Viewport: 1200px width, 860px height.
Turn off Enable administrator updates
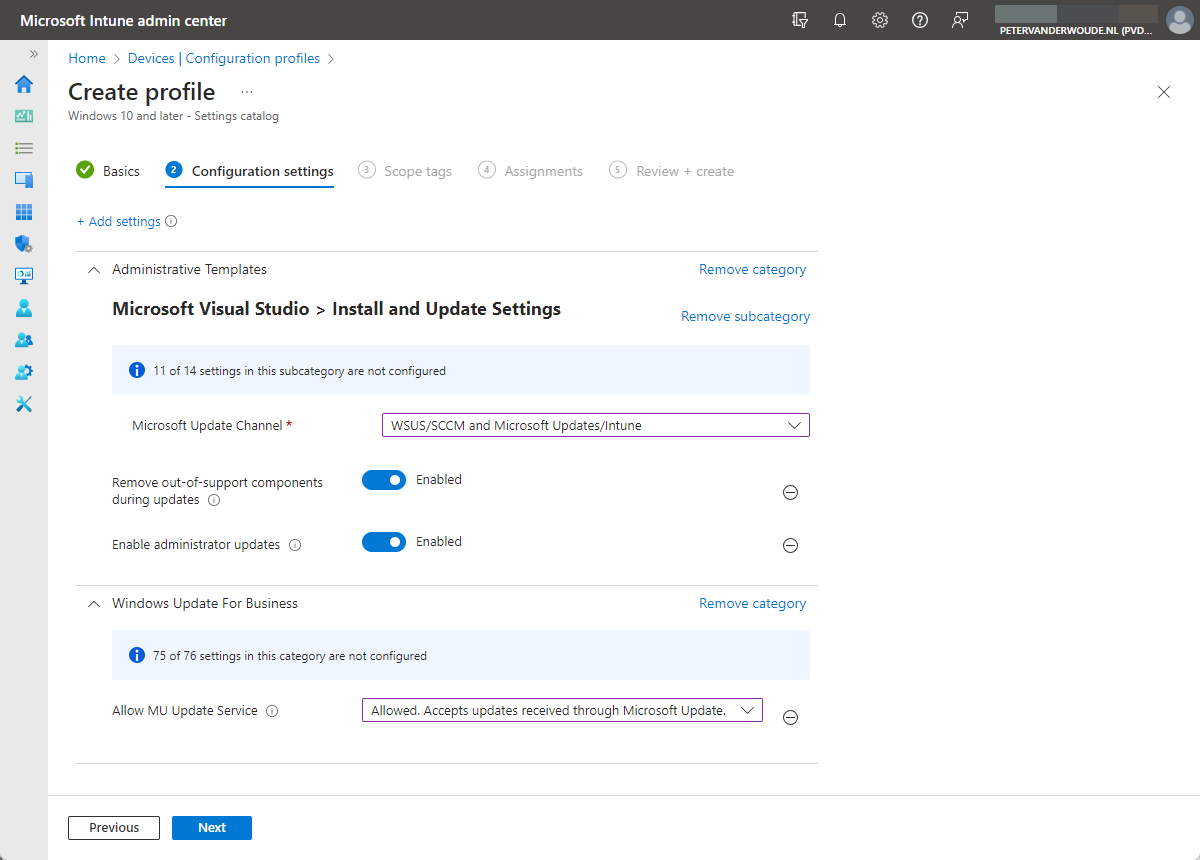384,542
